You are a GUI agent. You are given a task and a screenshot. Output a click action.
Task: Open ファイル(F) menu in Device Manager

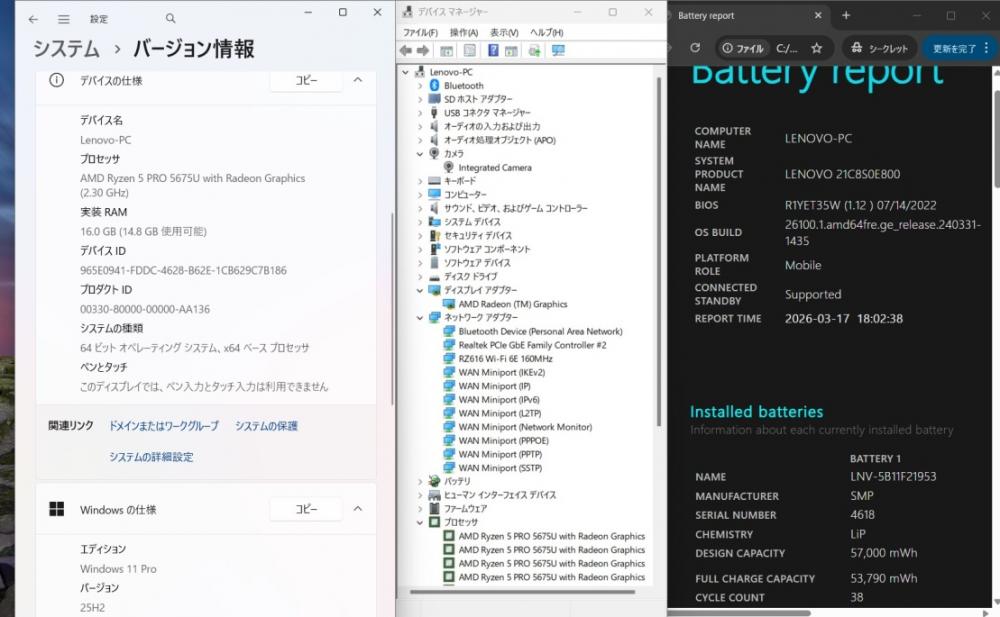(420, 33)
